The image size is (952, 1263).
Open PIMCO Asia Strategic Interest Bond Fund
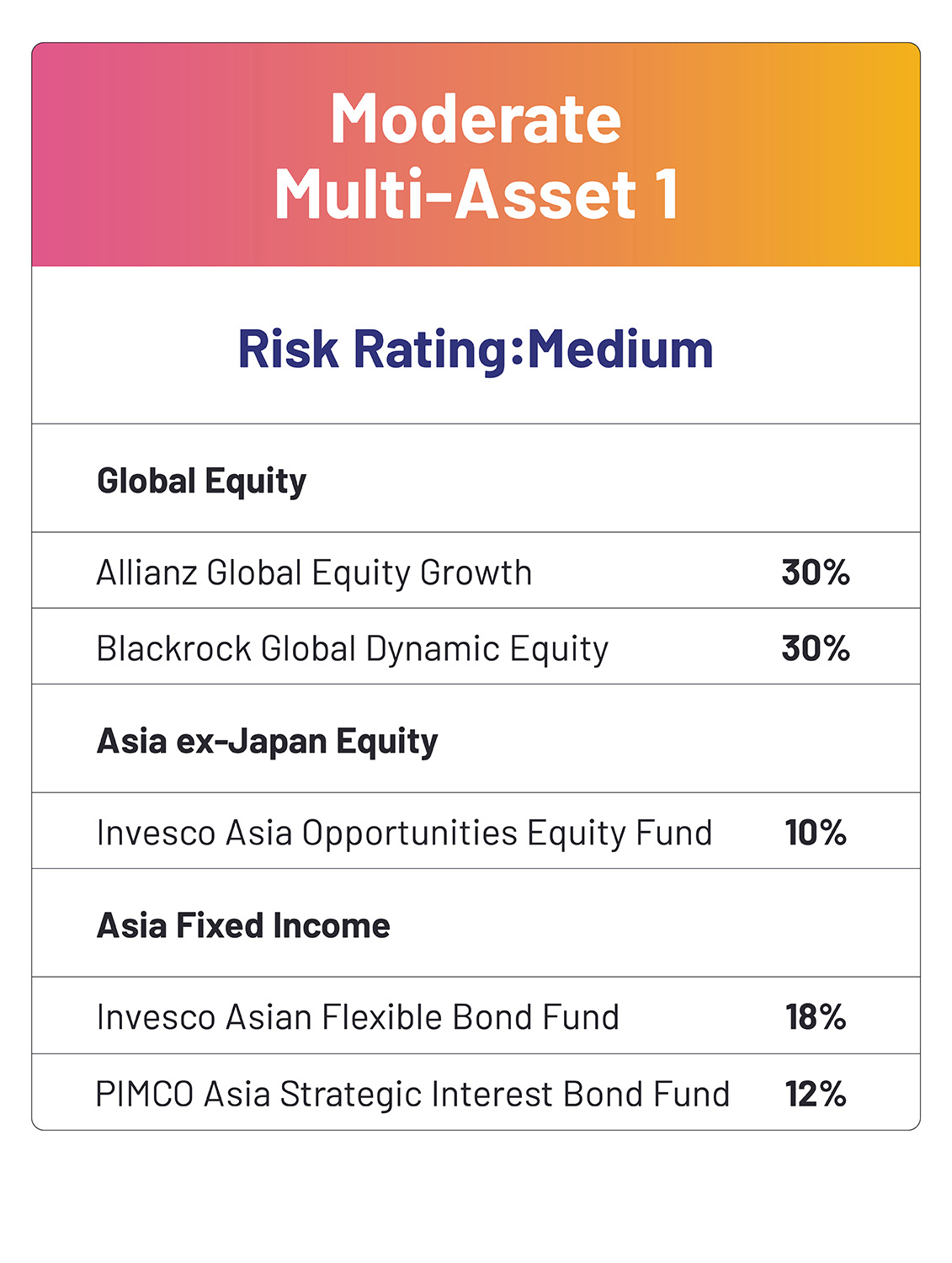(412, 1094)
